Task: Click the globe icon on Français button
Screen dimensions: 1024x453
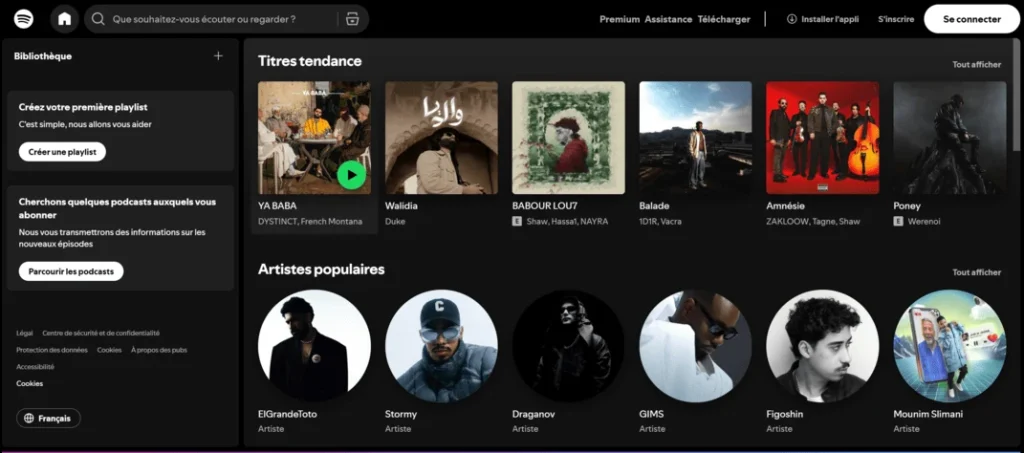Action: pos(29,418)
